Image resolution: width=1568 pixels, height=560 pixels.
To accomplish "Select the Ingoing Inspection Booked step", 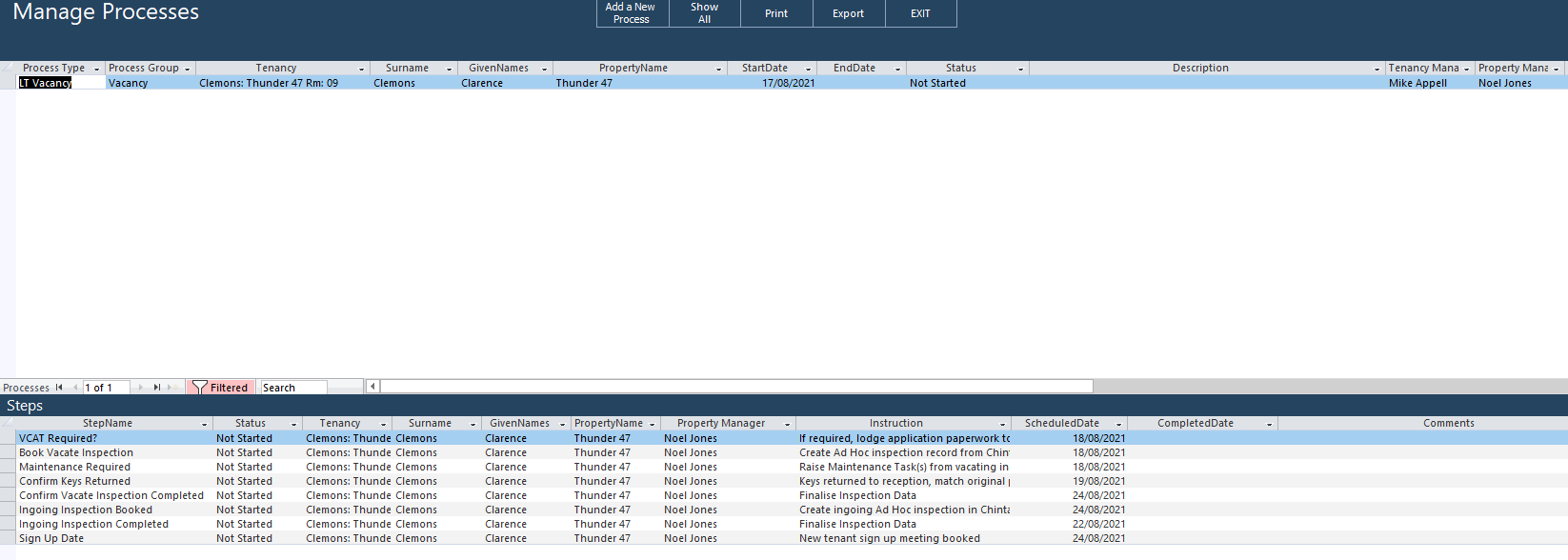I will [114, 510].
